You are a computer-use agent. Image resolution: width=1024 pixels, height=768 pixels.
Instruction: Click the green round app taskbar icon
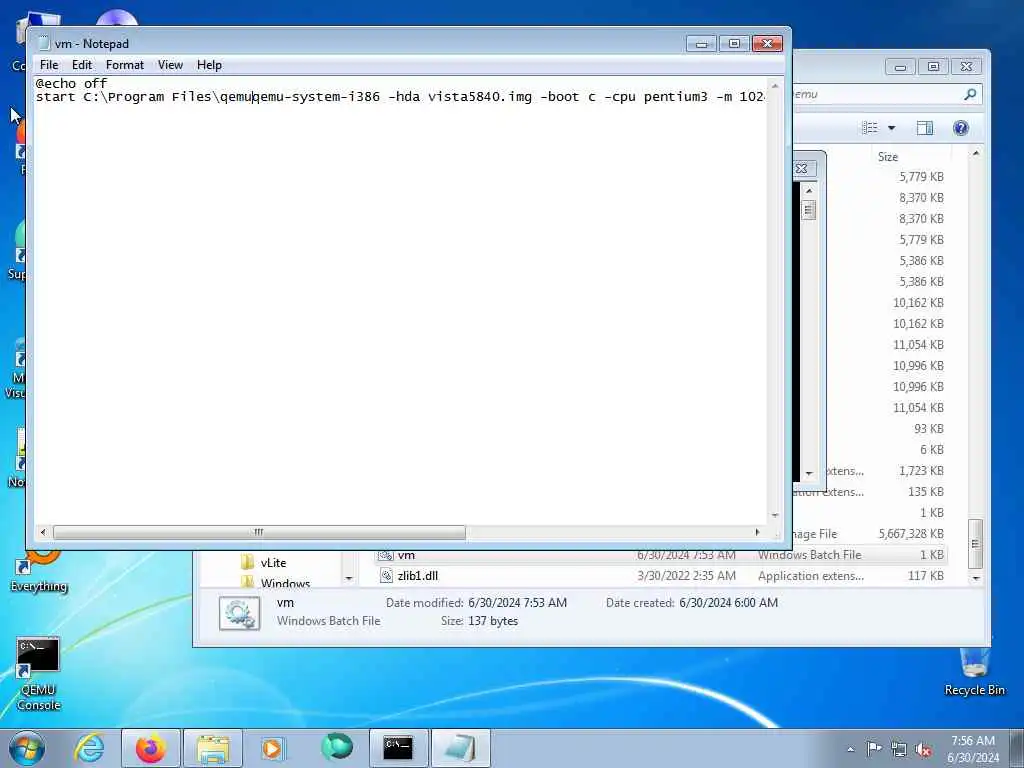(337, 747)
